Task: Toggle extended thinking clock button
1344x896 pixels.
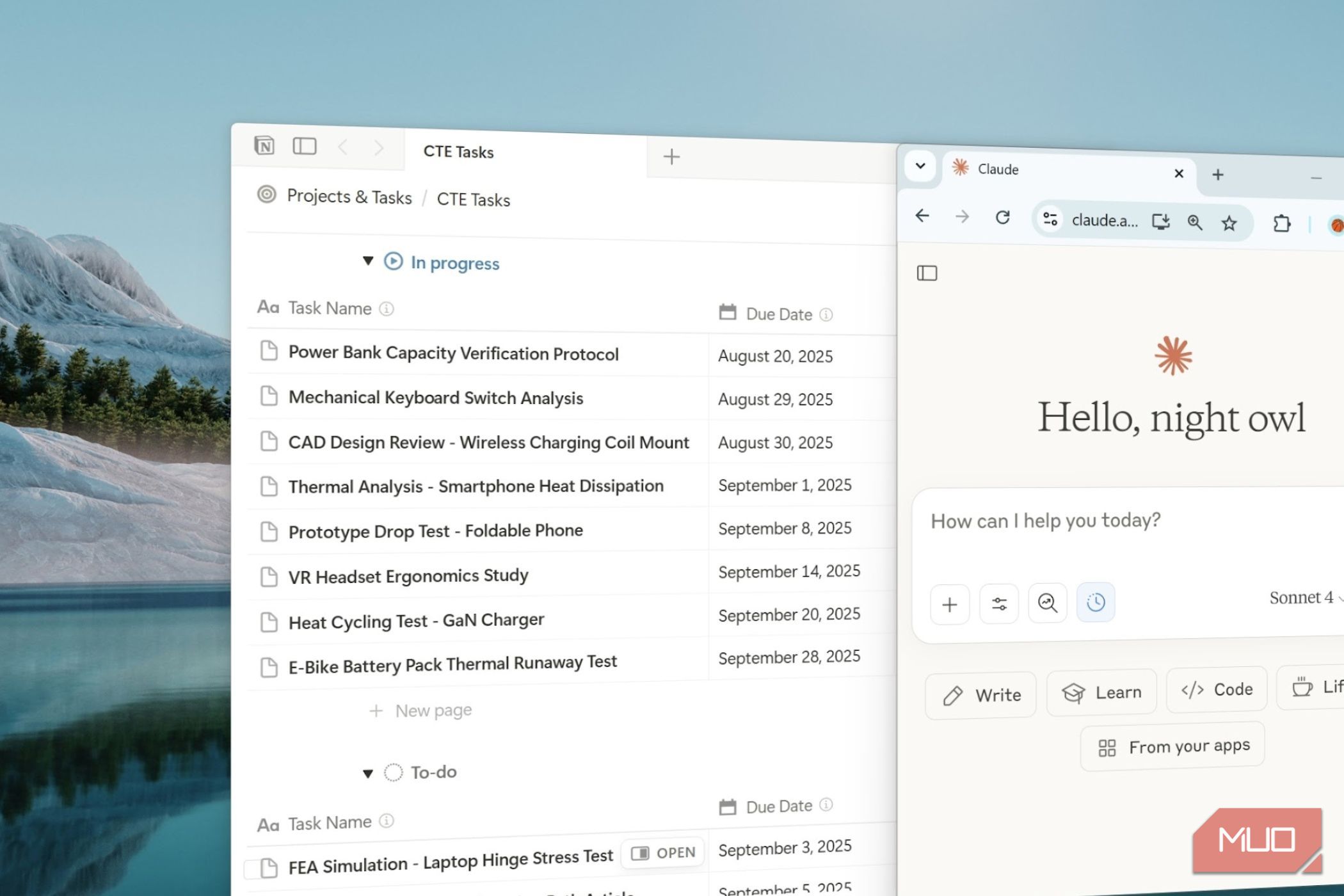Action: [1096, 602]
